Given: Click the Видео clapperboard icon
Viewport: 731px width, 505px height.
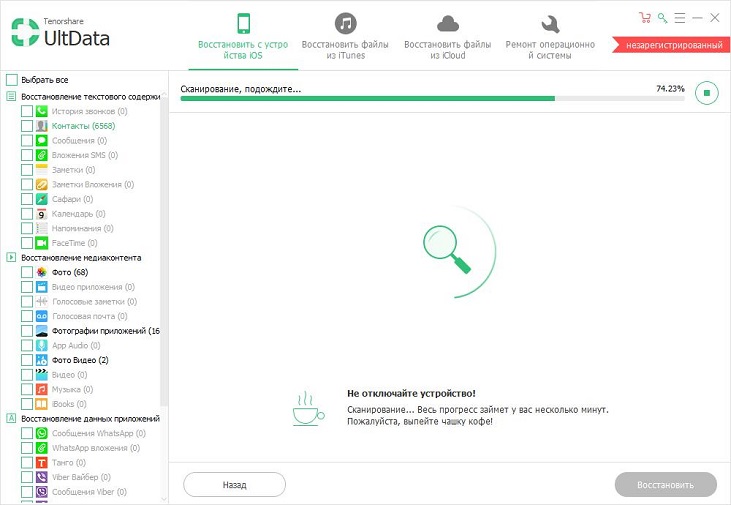Looking at the screenshot, I should point(41,374).
